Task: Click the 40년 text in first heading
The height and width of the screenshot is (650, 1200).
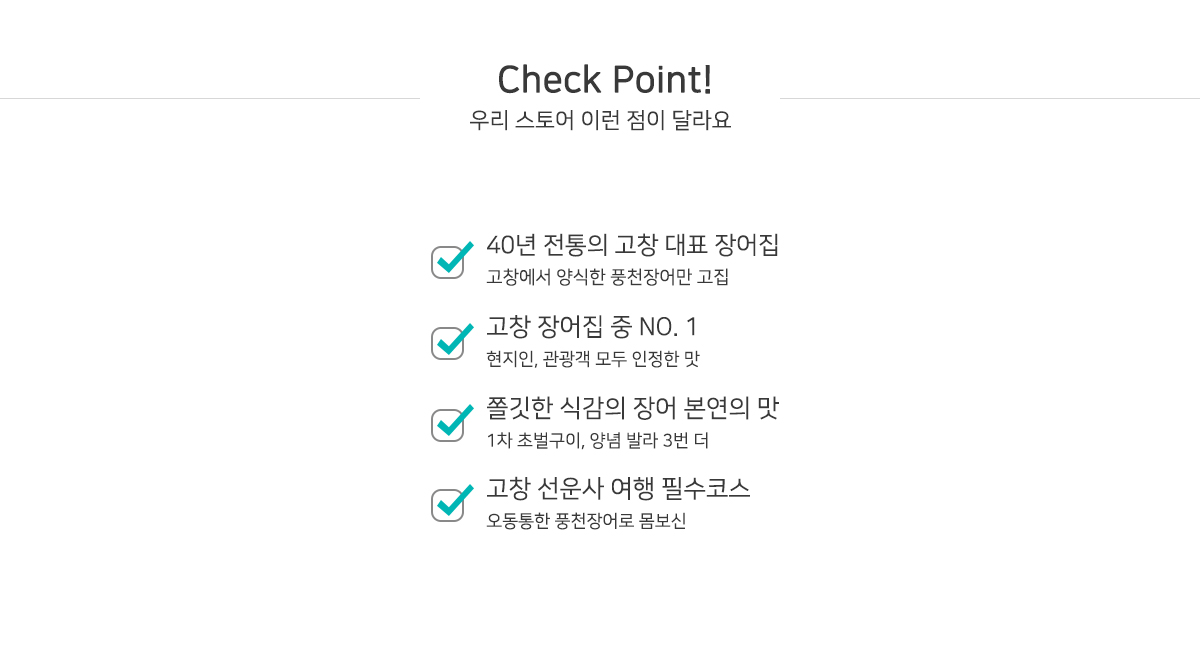Action: coord(511,245)
